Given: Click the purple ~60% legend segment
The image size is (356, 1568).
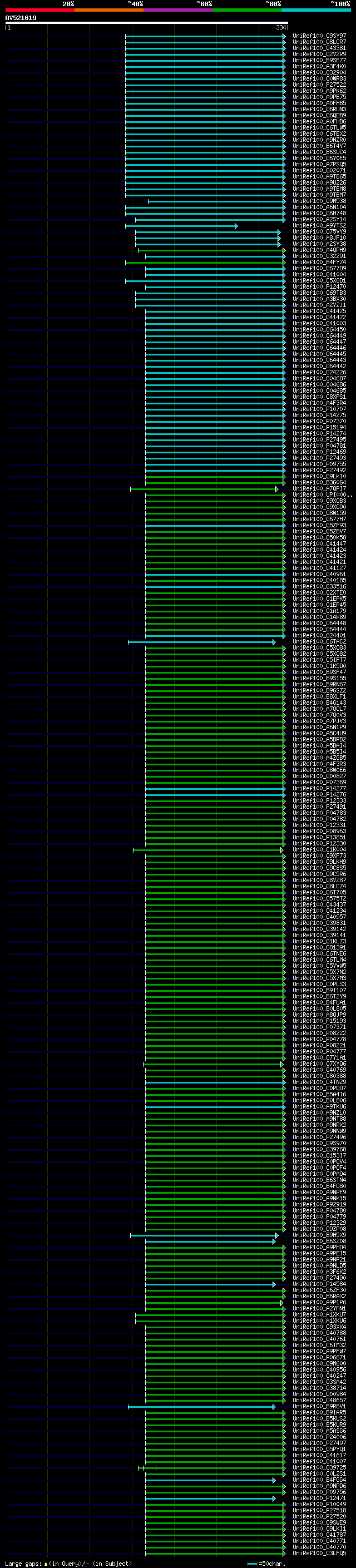Looking at the screenshot, I should click(x=177, y=10).
